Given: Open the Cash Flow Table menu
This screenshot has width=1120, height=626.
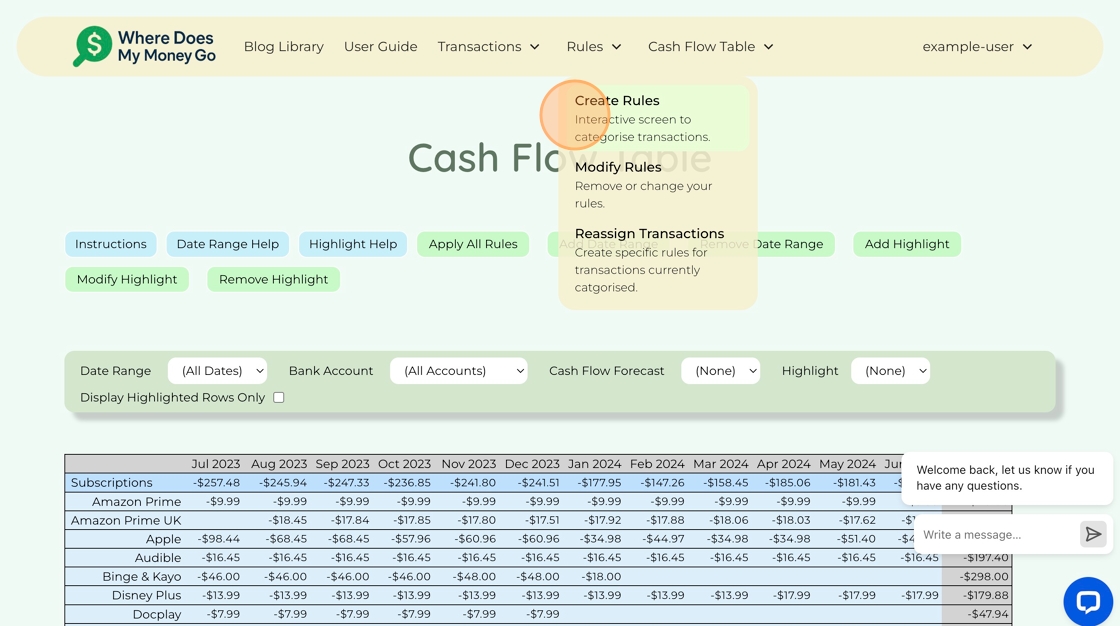Looking at the screenshot, I should click(x=711, y=46).
